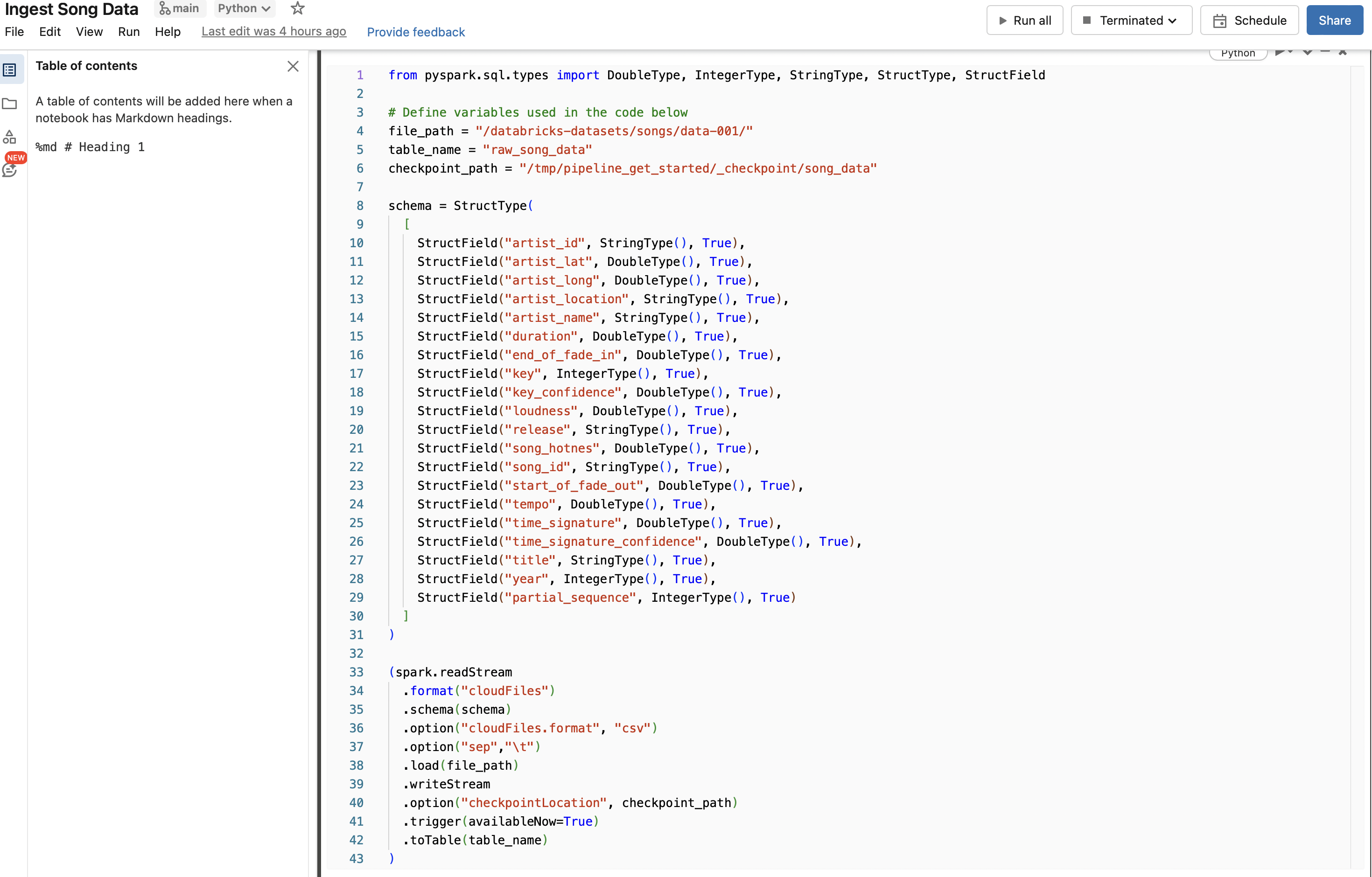Click the Provide feedback link
1372x877 pixels.
point(416,32)
